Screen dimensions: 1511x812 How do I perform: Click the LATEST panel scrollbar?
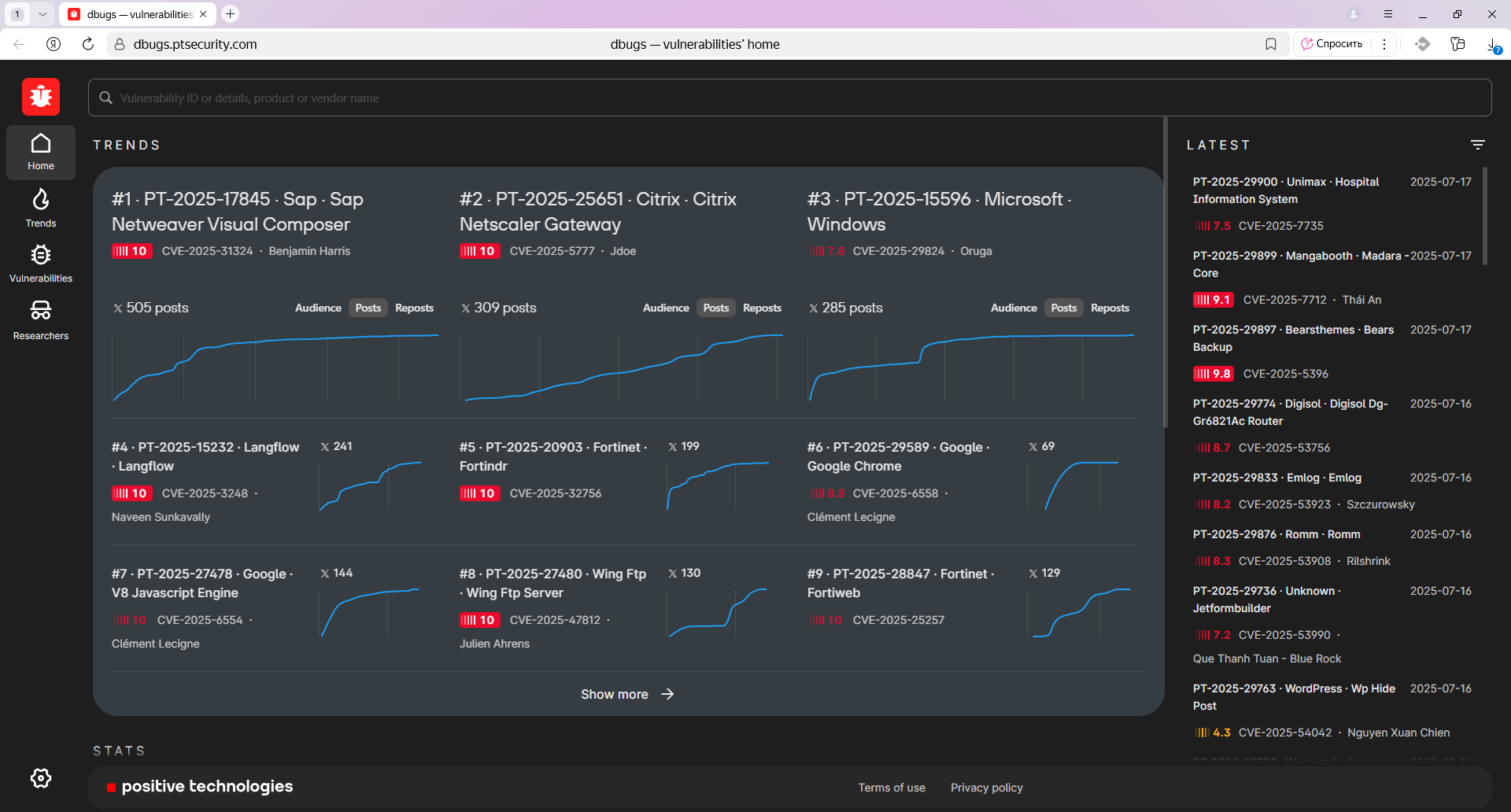(x=1485, y=216)
